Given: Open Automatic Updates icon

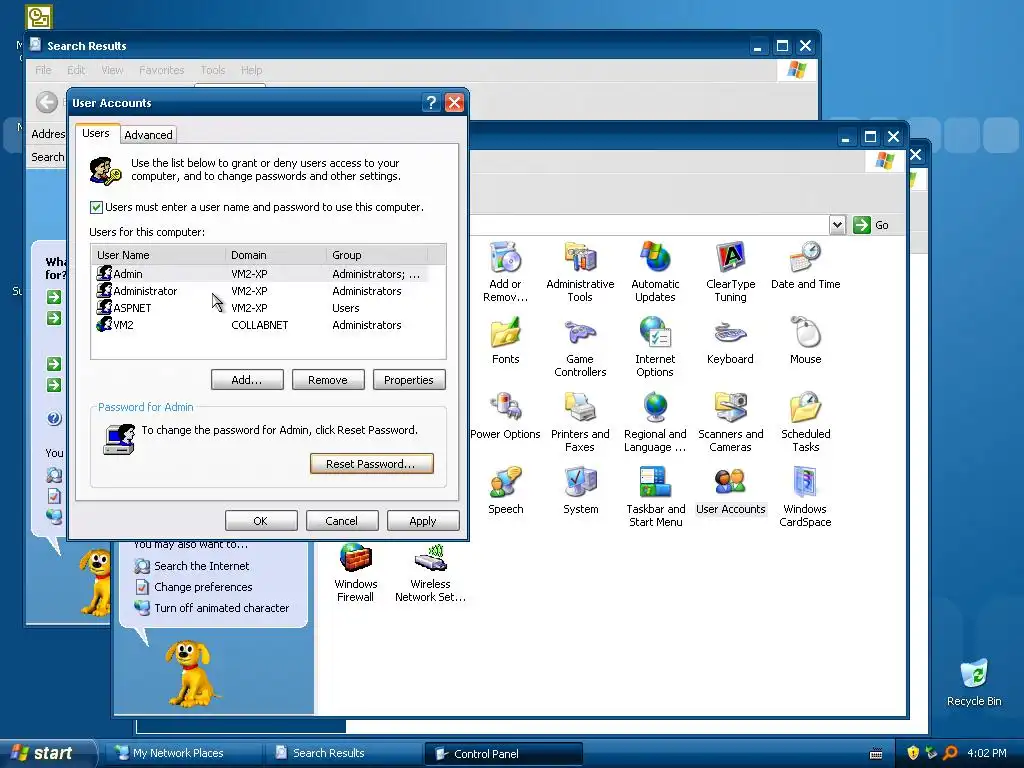Looking at the screenshot, I should point(655,271).
